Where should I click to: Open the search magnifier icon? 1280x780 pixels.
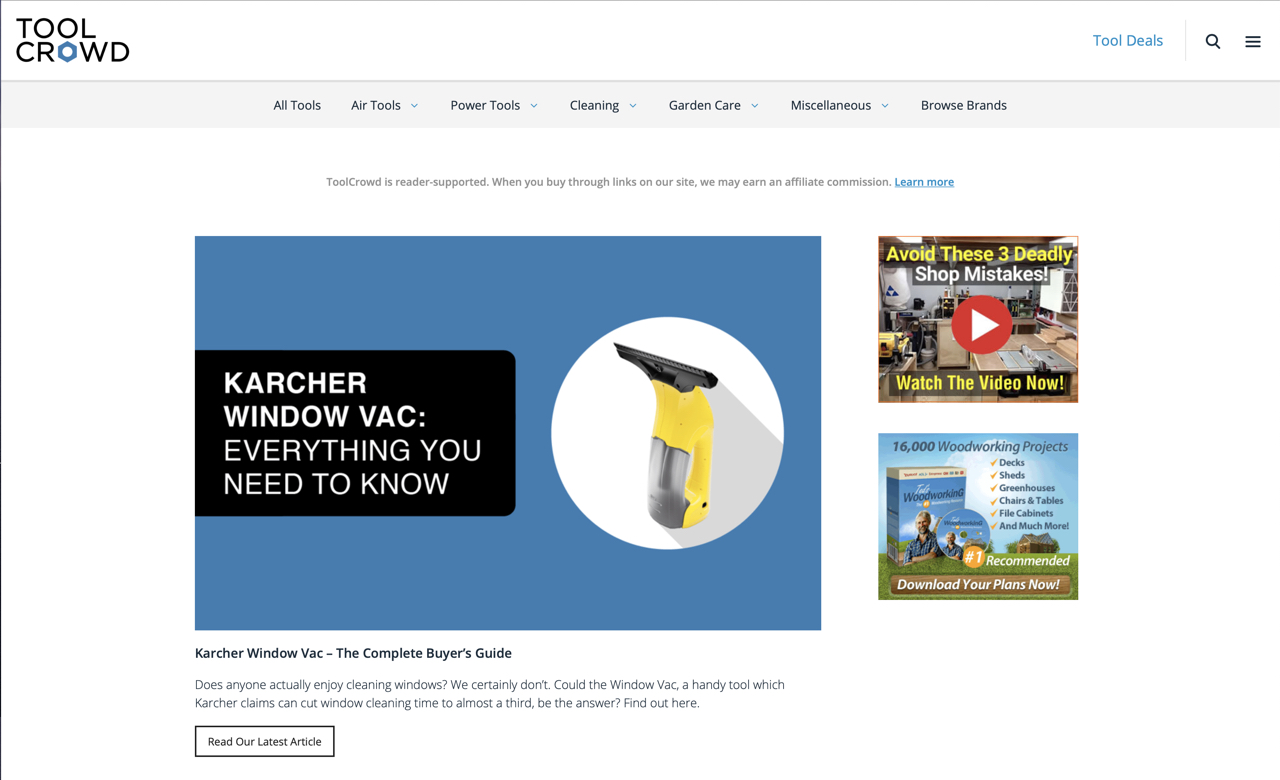(x=1213, y=41)
